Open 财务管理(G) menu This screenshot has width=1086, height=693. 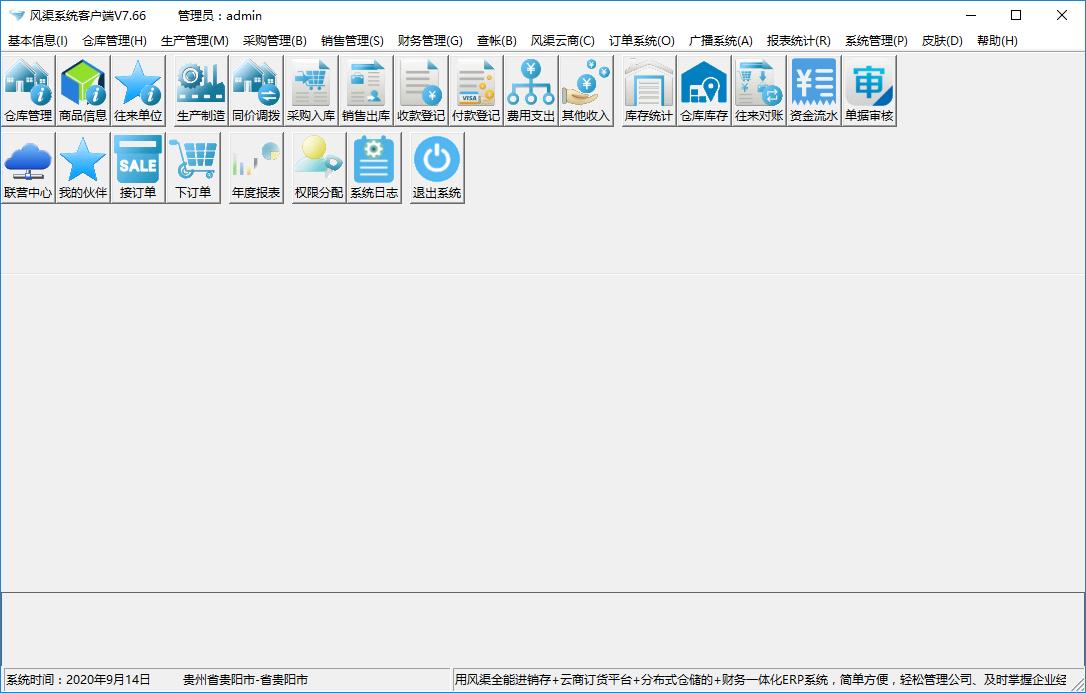[x=430, y=41]
